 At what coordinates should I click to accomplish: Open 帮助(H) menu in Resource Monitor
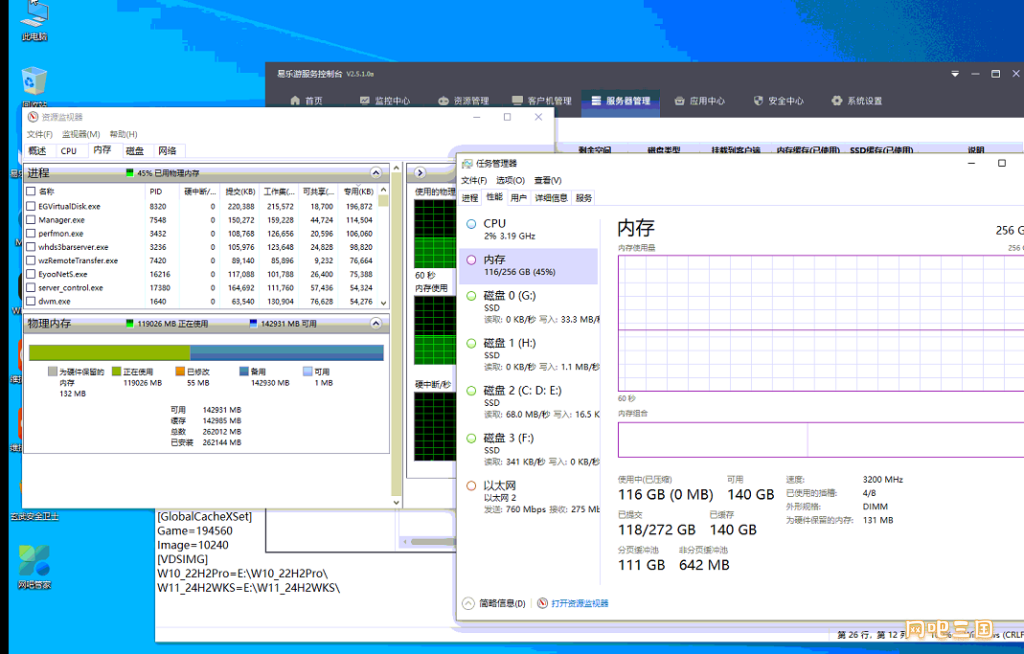[123, 134]
